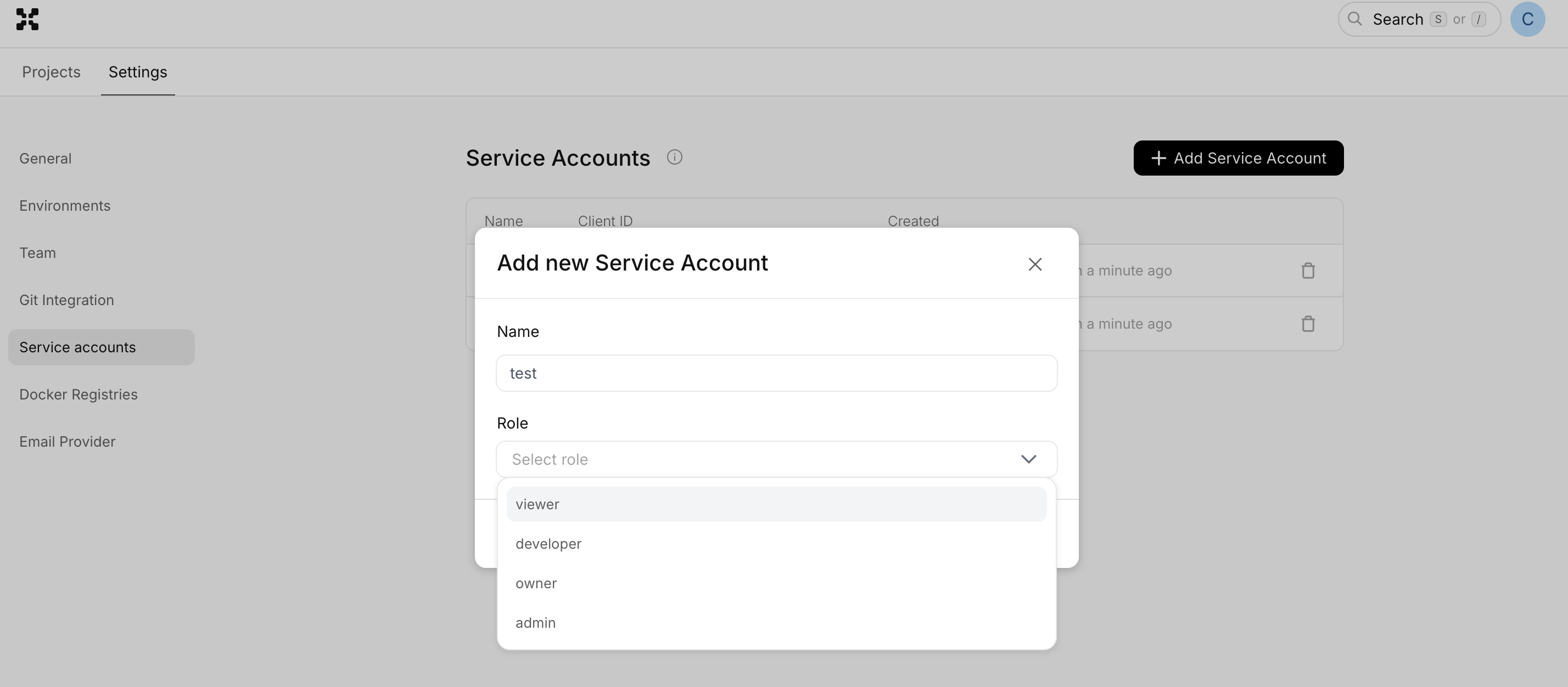Open the Service Accounts info icon
Image resolution: width=1568 pixels, height=687 pixels.
point(674,157)
